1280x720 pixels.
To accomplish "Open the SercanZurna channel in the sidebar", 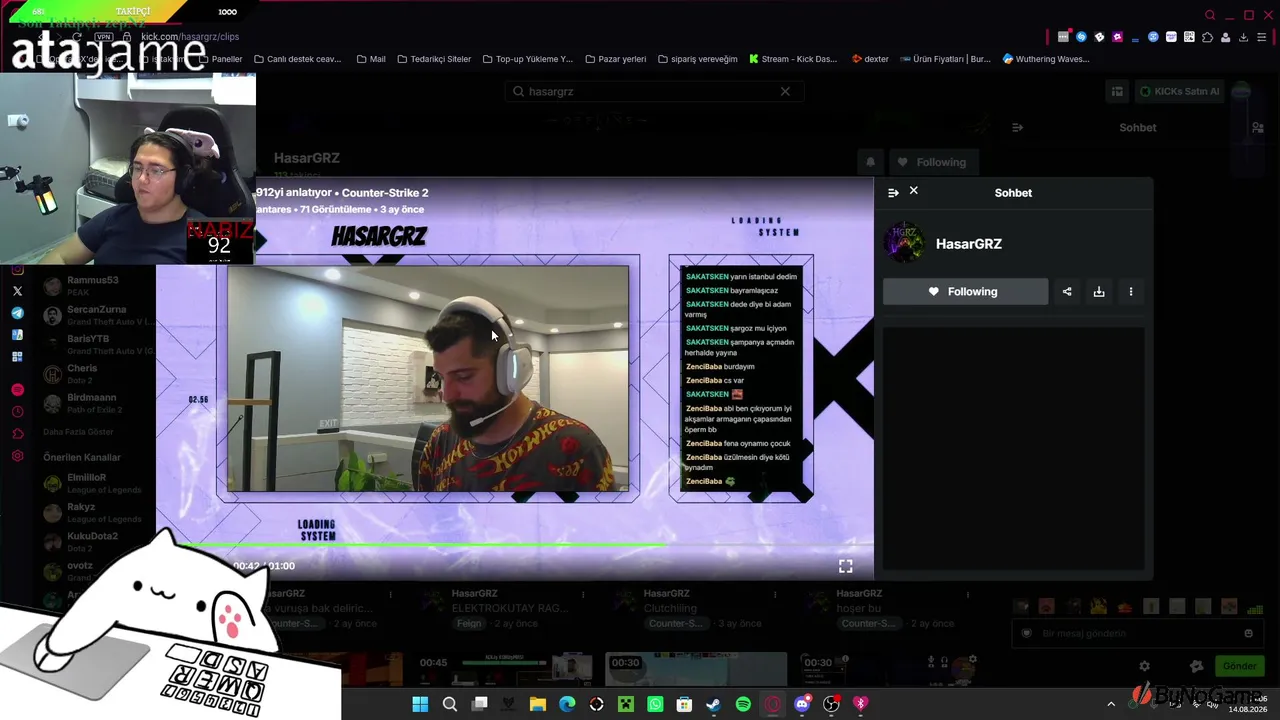I will (x=98, y=315).
